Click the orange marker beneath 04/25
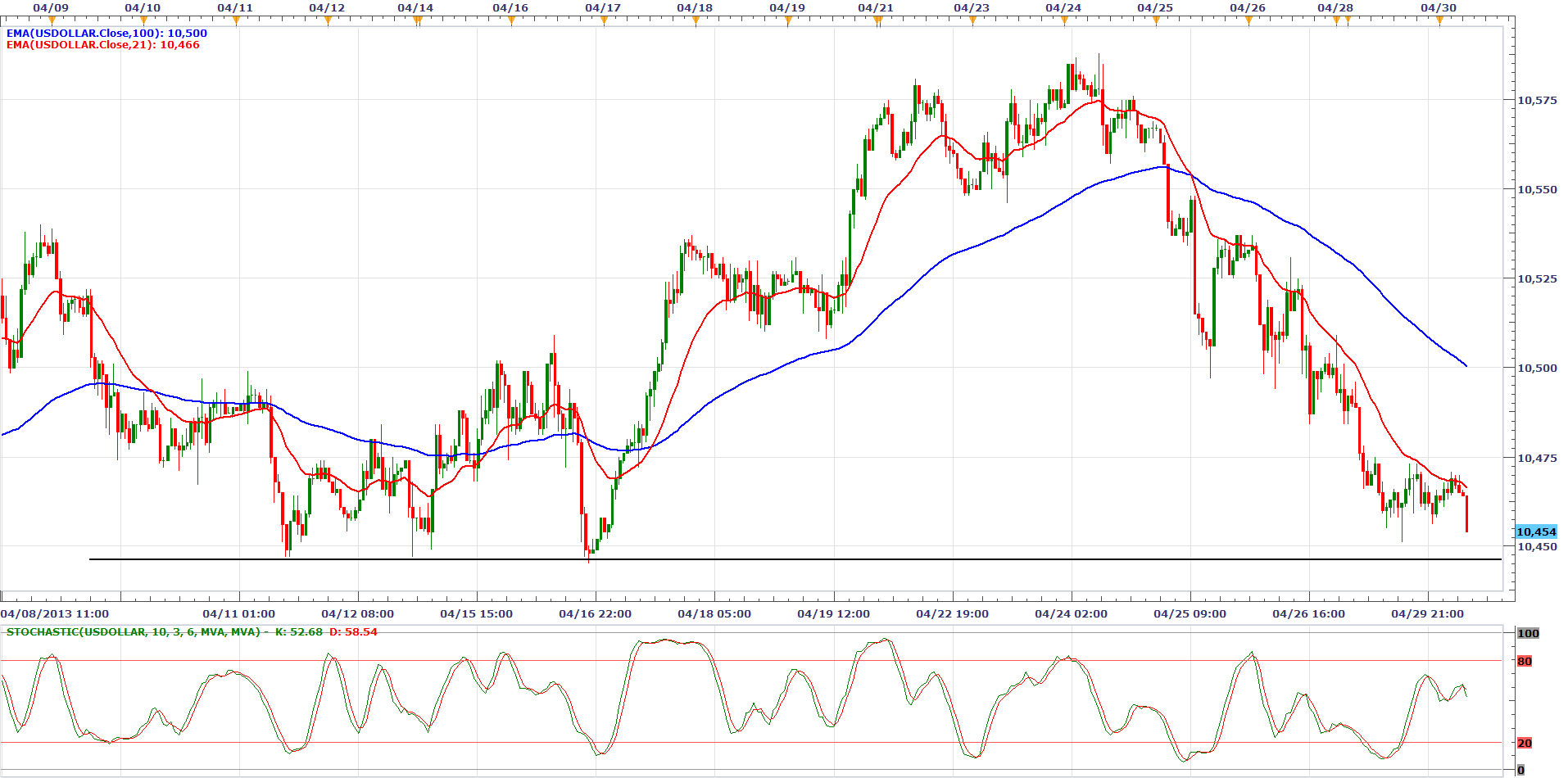 (x=1156, y=21)
